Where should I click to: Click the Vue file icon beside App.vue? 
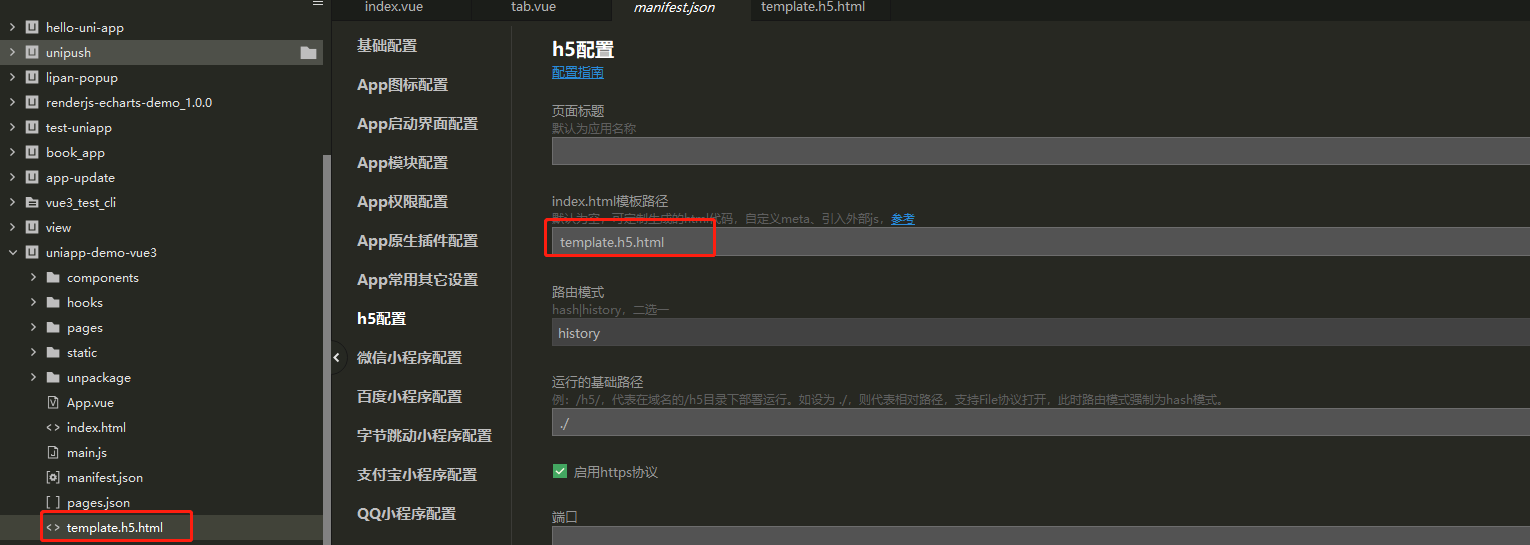click(53, 403)
